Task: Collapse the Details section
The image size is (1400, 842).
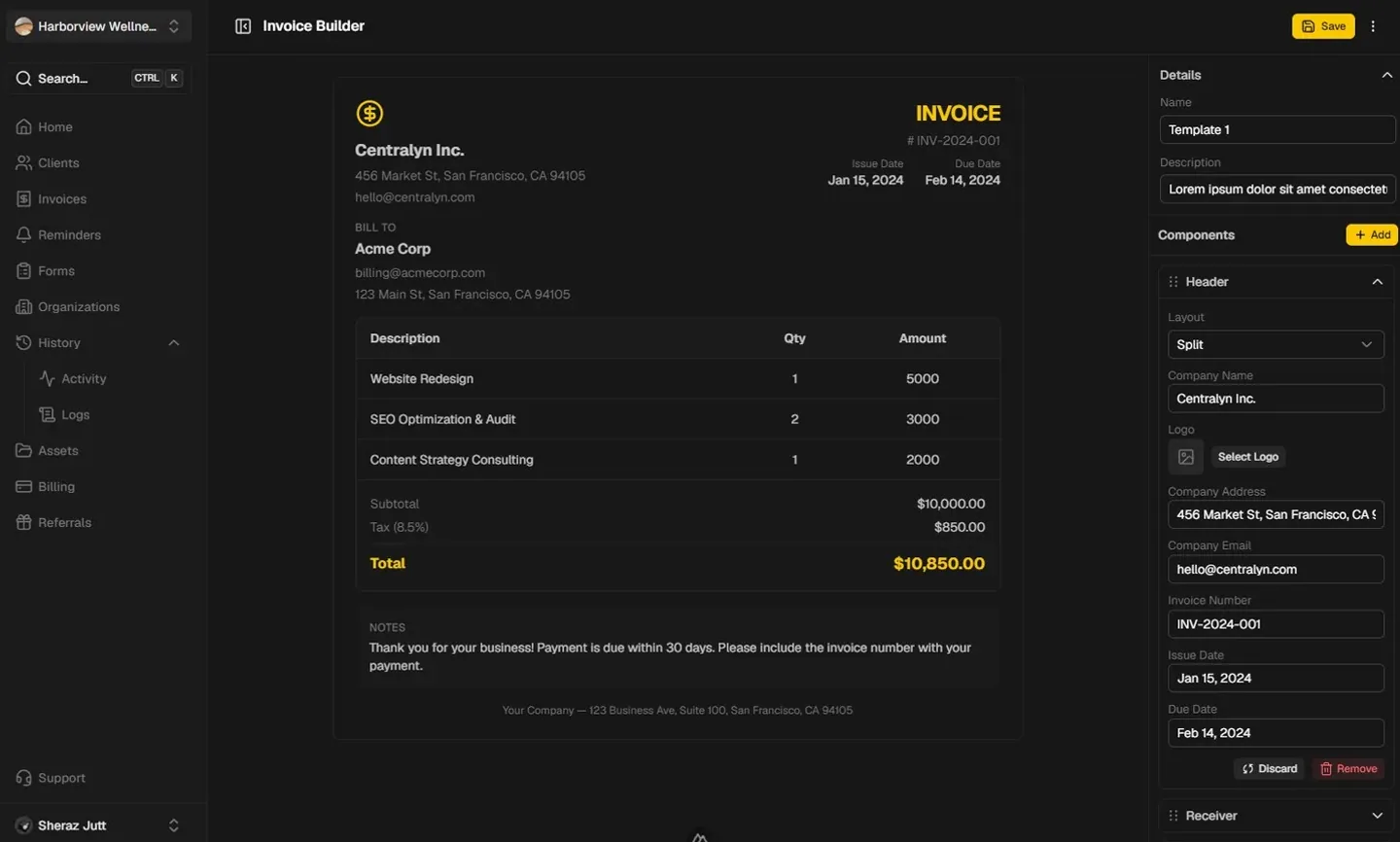Action: [1386, 75]
